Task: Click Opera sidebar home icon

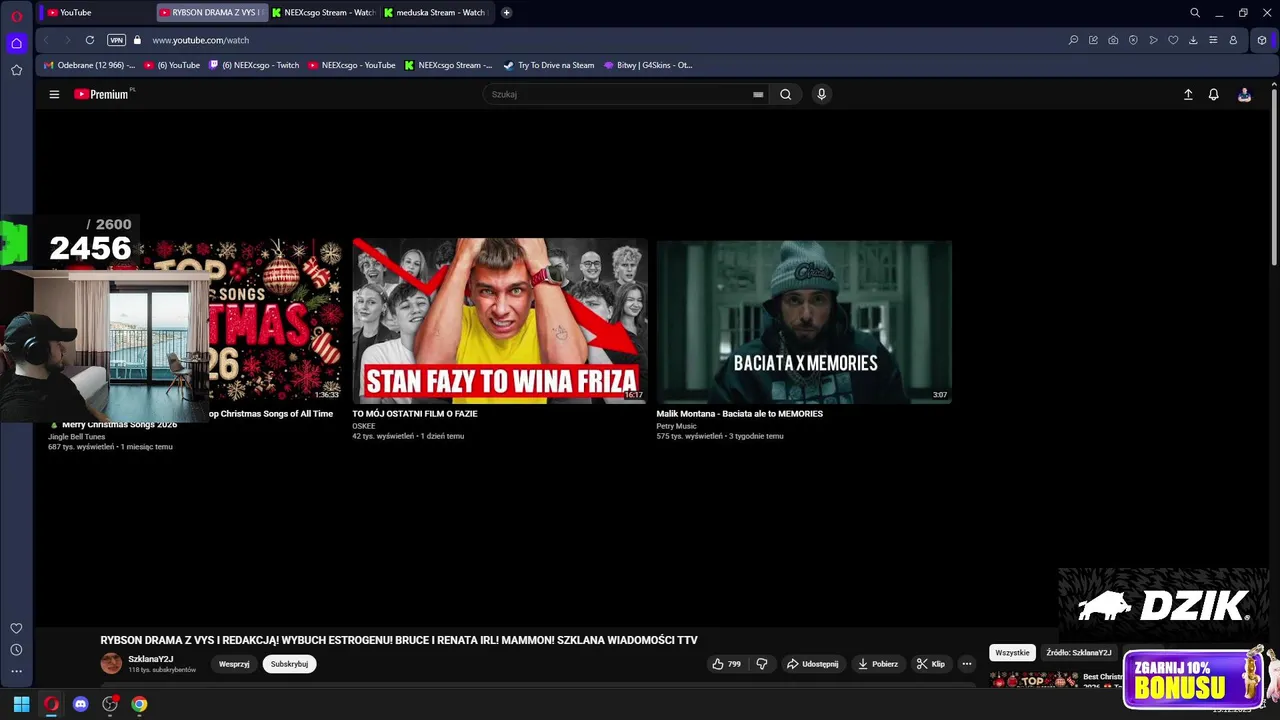Action: click(x=16, y=43)
